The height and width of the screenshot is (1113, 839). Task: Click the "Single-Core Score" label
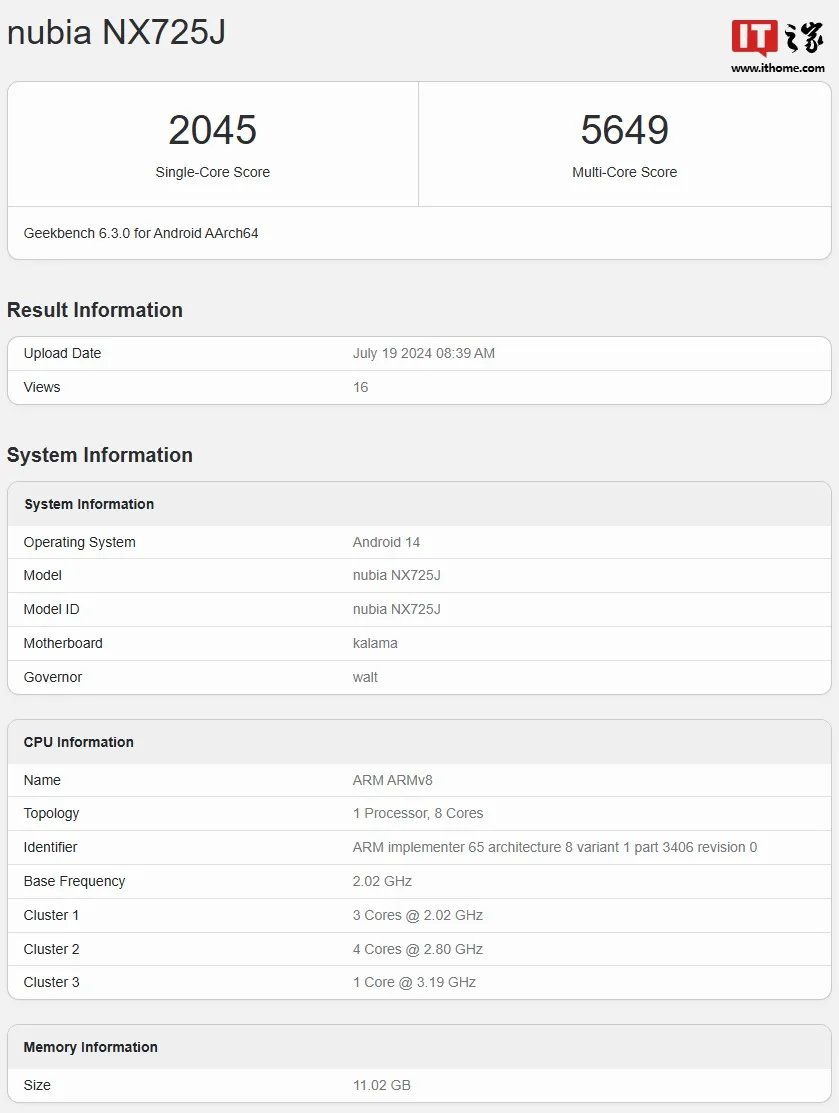(212, 172)
